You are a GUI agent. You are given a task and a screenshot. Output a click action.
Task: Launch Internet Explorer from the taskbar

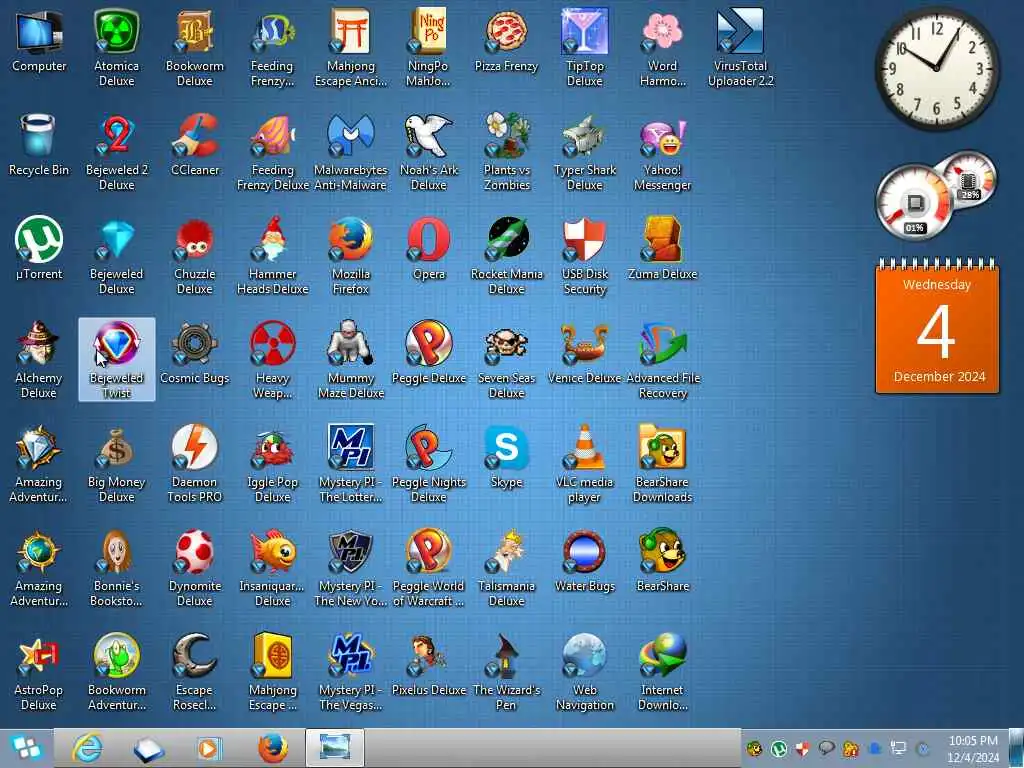coord(87,748)
